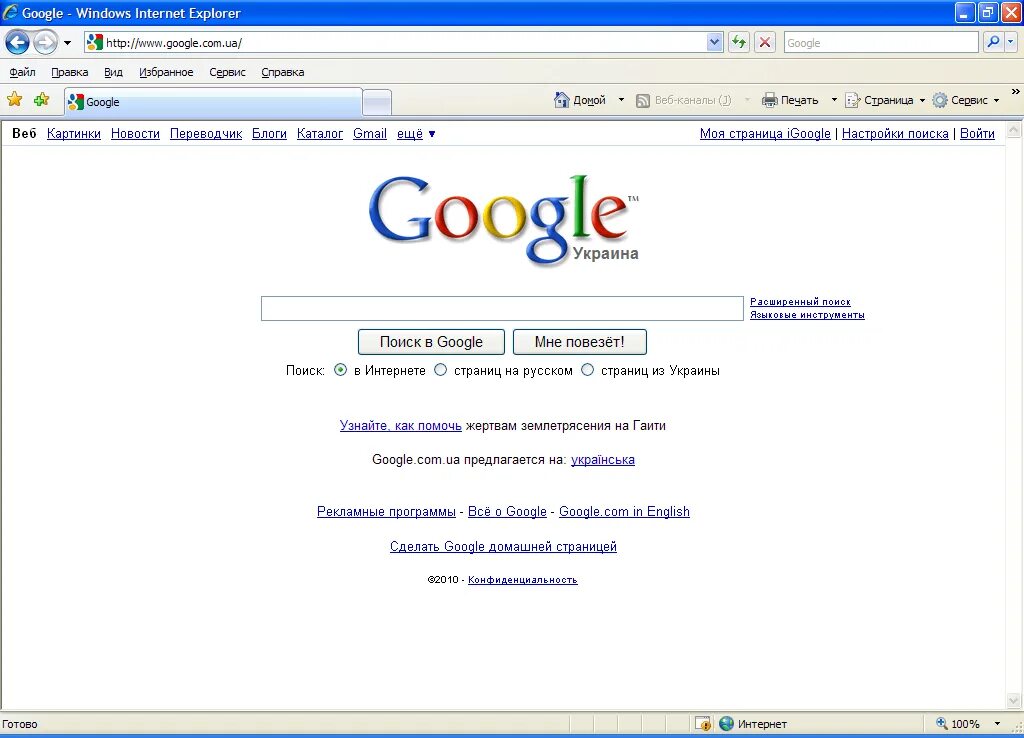1024x738 pixels.
Task: Open Настройки поиска link
Action: pyautogui.click(x=895, y=133)
